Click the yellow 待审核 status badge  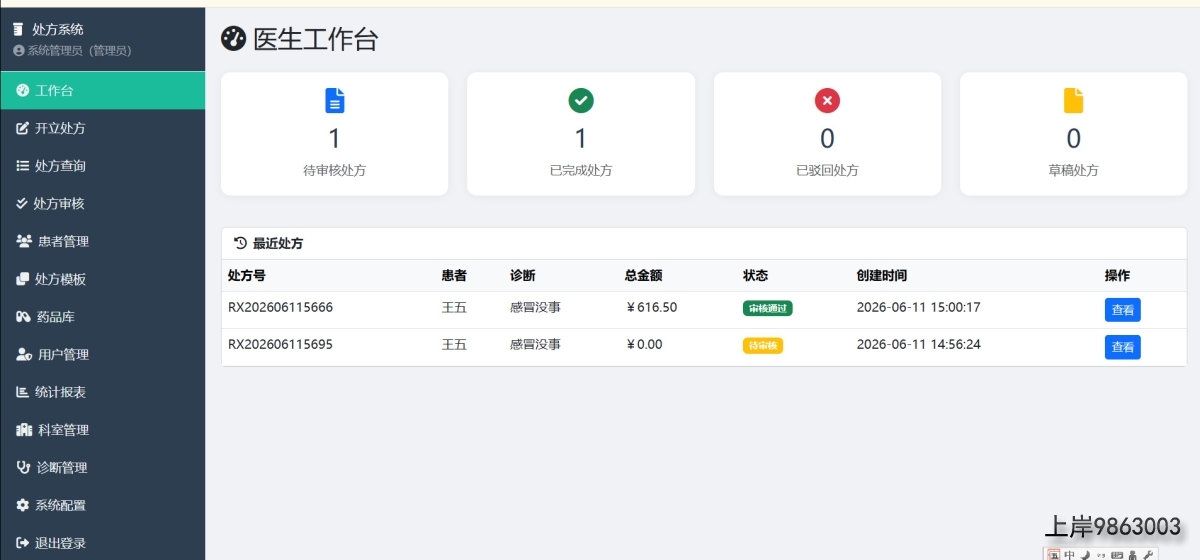pos(763,345)
